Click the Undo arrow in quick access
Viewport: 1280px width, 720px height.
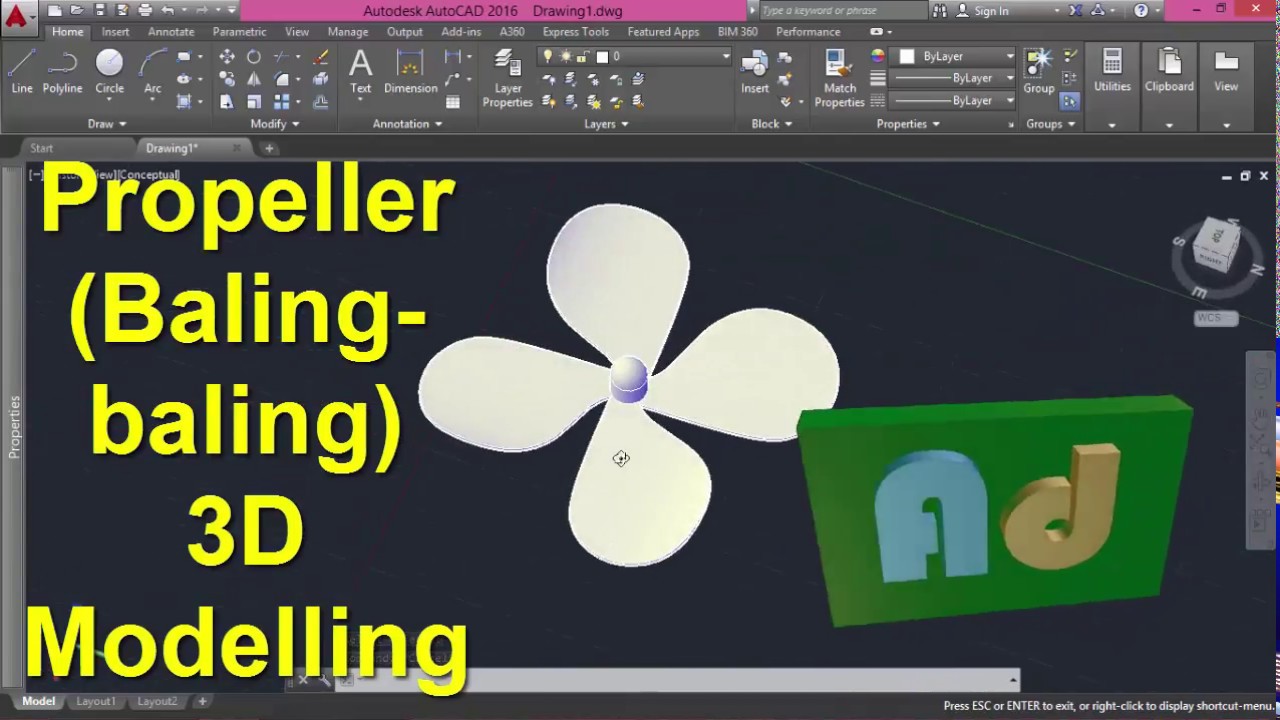coord(167,10)
